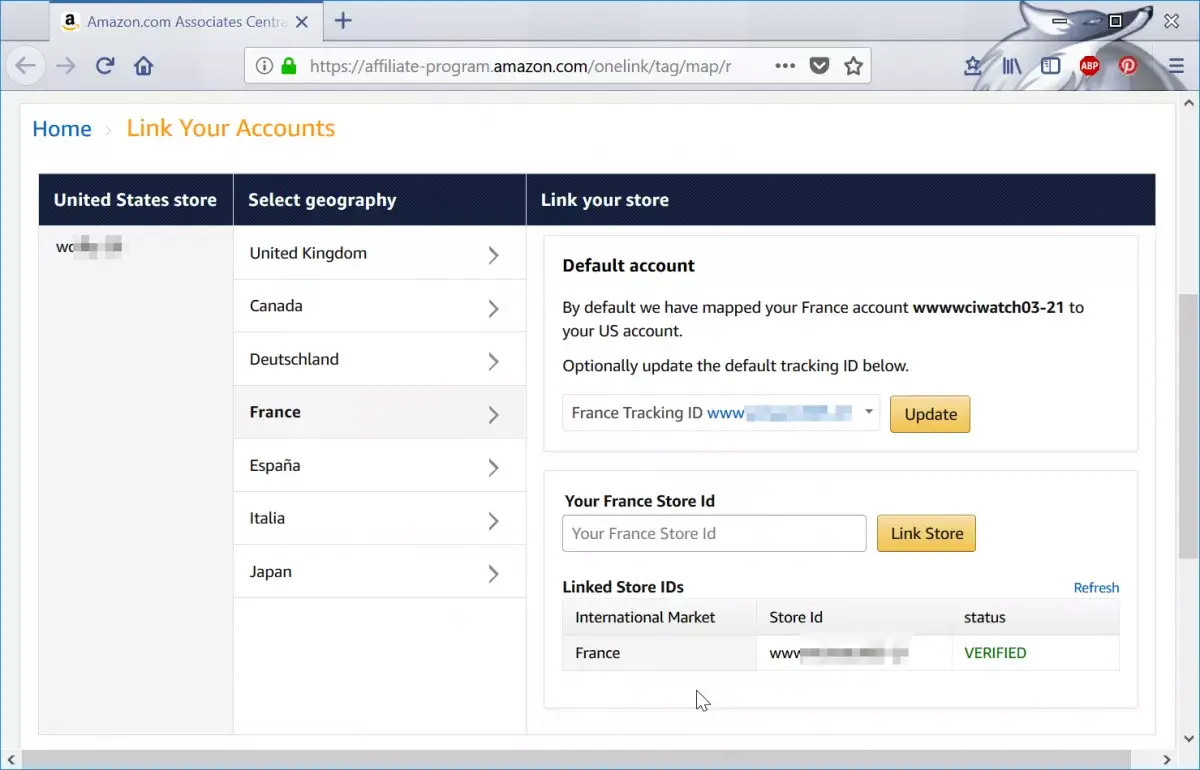
Task: Click the green padlock security icon
Action: tap(289, 66)
